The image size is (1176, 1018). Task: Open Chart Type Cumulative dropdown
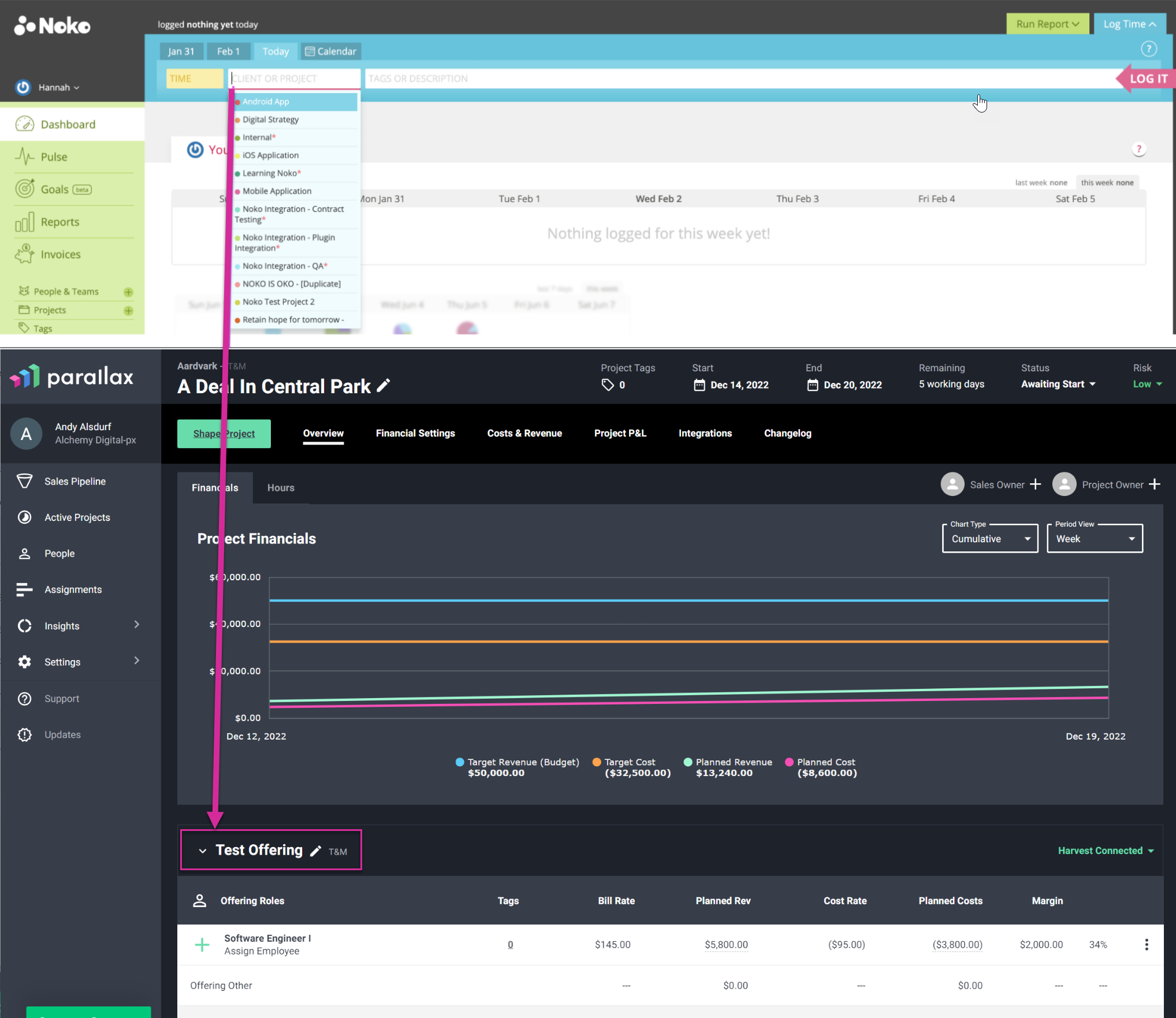pos(990,538)
